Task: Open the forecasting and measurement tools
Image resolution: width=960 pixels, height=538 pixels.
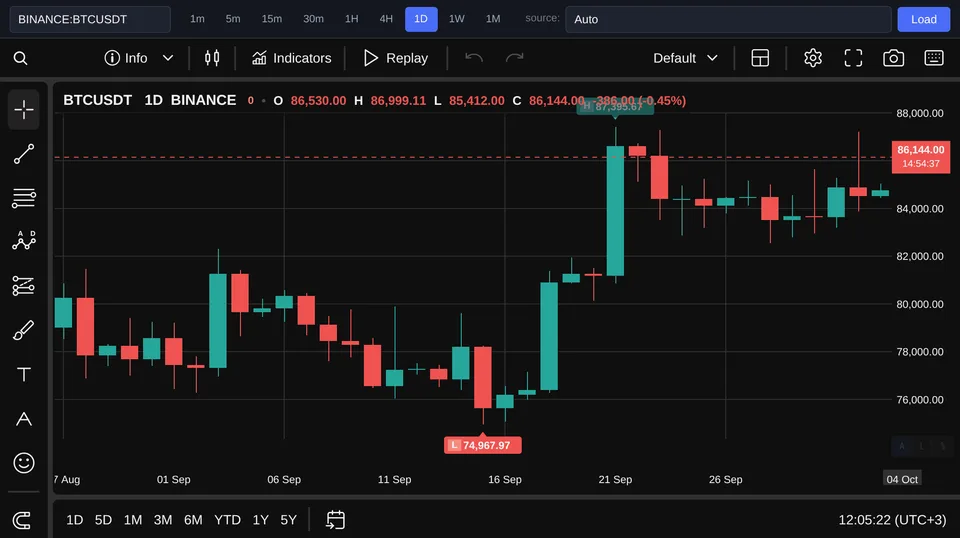Action: 24,286
